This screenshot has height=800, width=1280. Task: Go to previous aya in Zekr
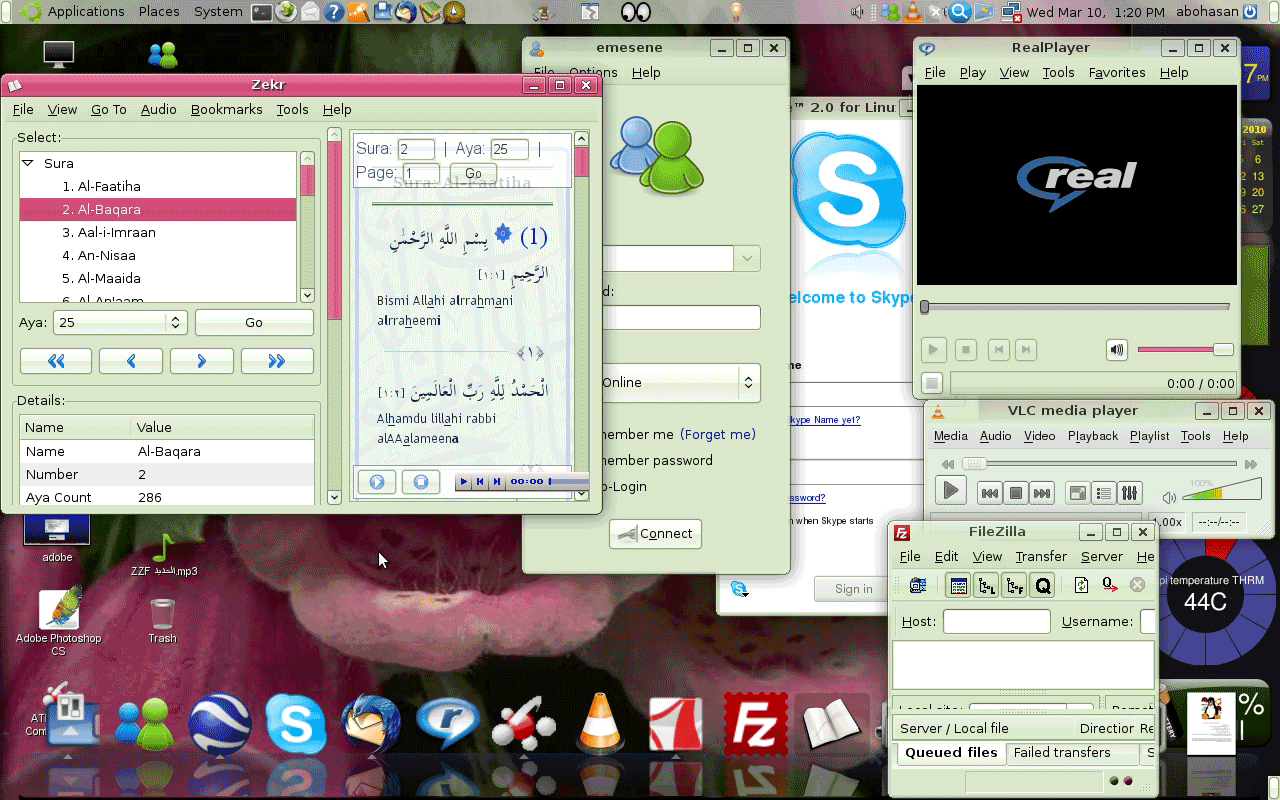pyautogui.click(x=131, y=361)
